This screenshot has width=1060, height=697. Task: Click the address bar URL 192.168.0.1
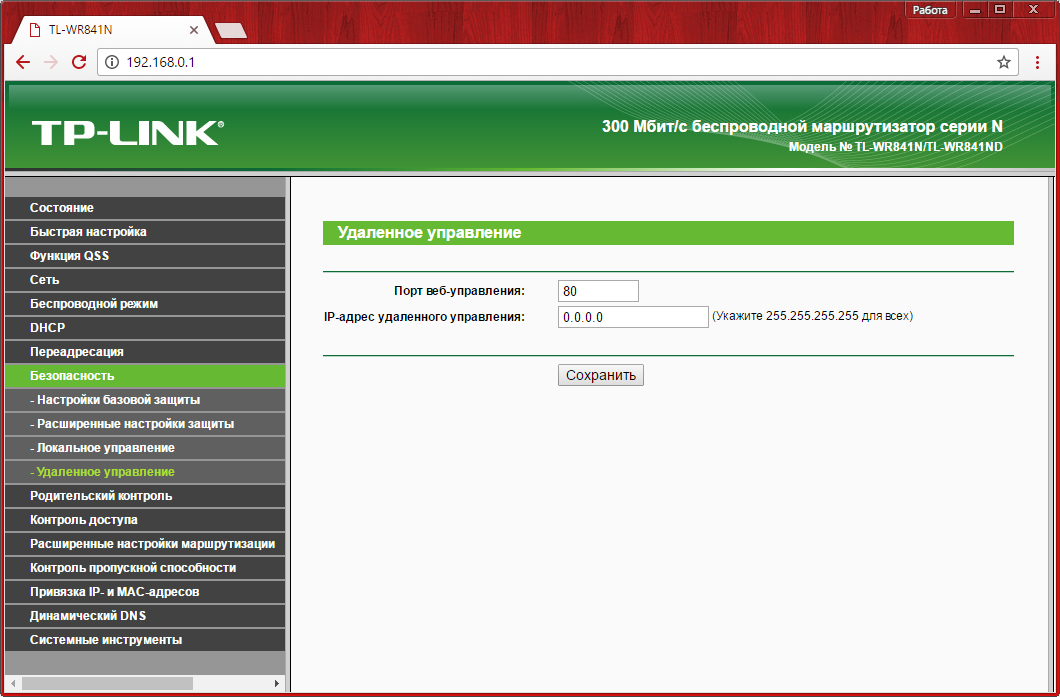(160, 62)
